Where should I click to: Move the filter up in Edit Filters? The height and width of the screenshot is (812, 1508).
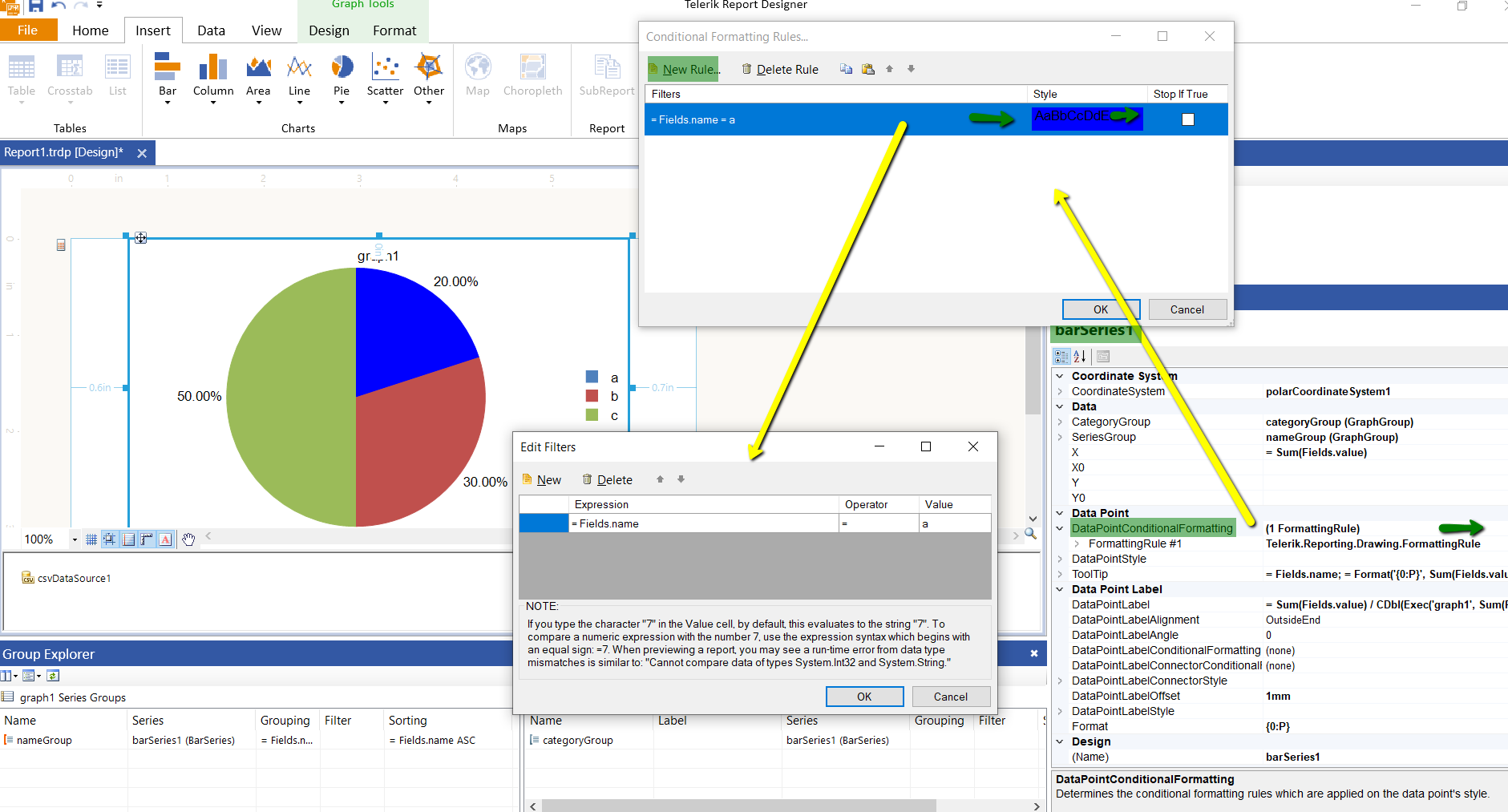pyautogui.click(x=660, y=479)
